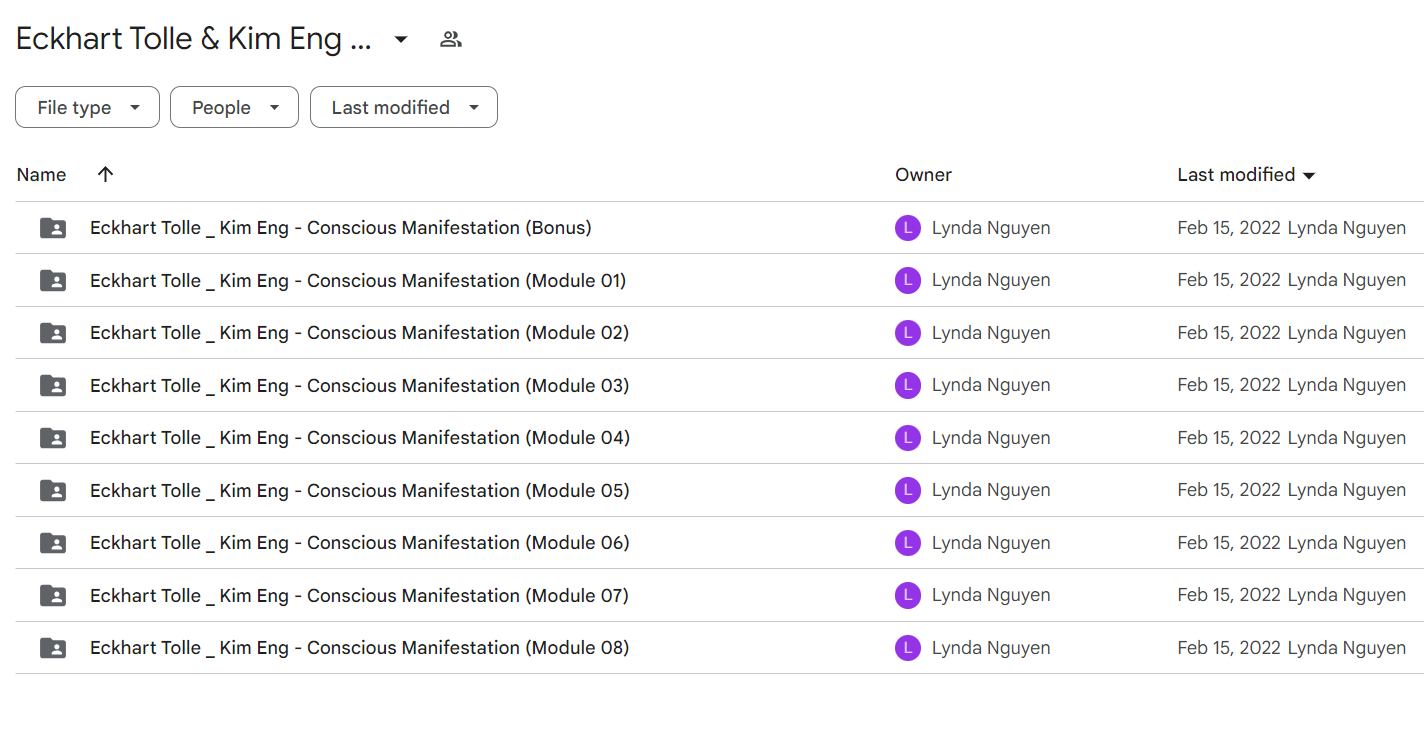1424x731 pixels.
Task: Click owner name Lynda Nguyen in Bonus row
Action: (x=991, y=228)
